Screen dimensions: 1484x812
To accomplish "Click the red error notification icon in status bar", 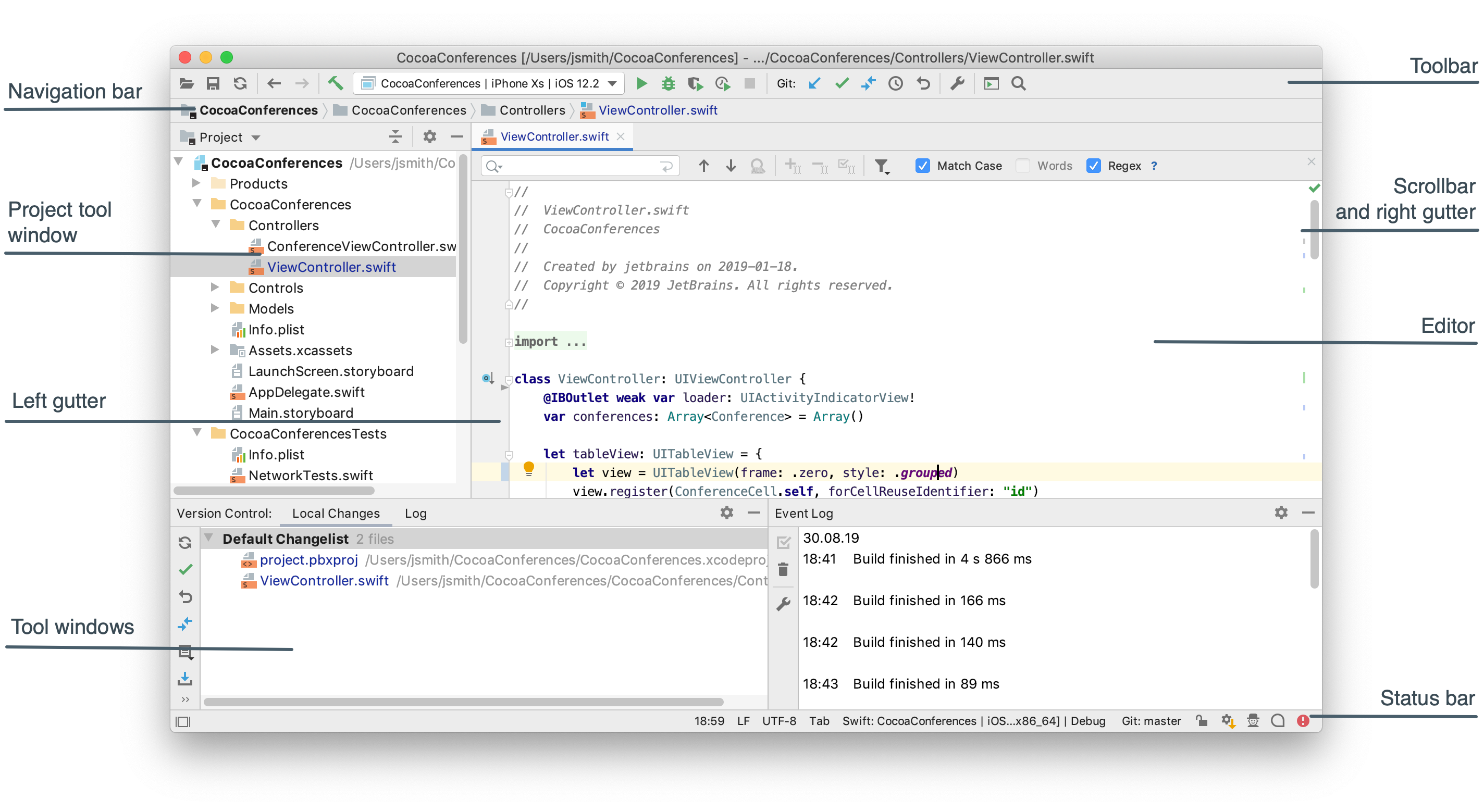I will point(1303,720).
